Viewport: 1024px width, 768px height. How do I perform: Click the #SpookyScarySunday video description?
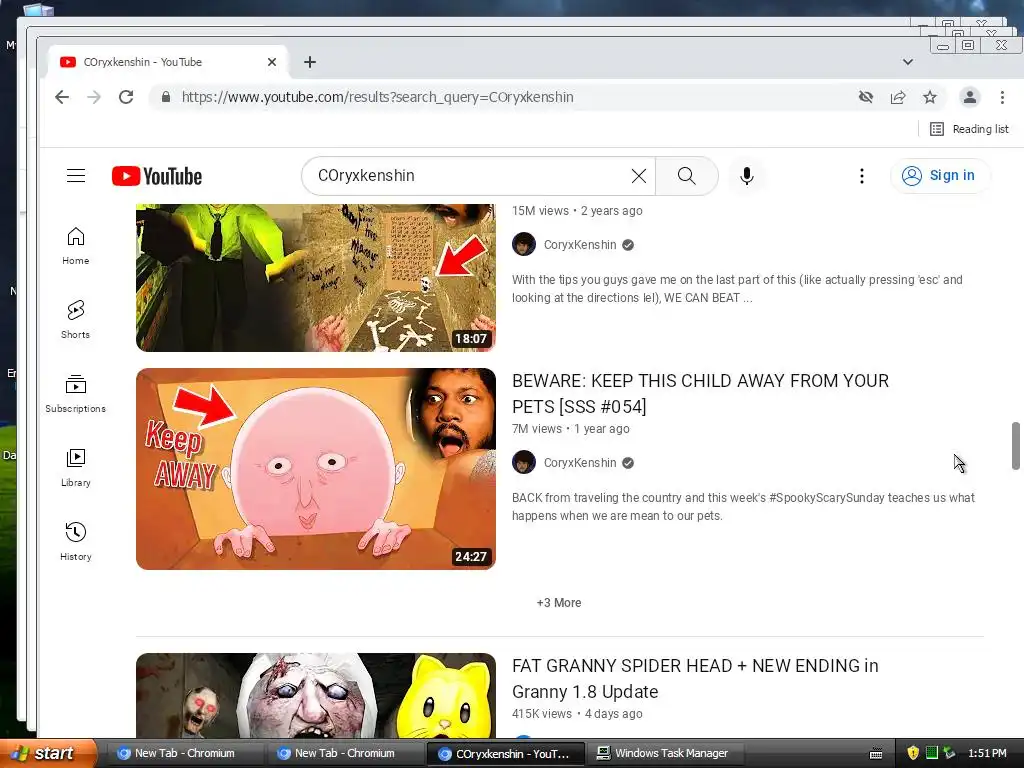(743, 506)
